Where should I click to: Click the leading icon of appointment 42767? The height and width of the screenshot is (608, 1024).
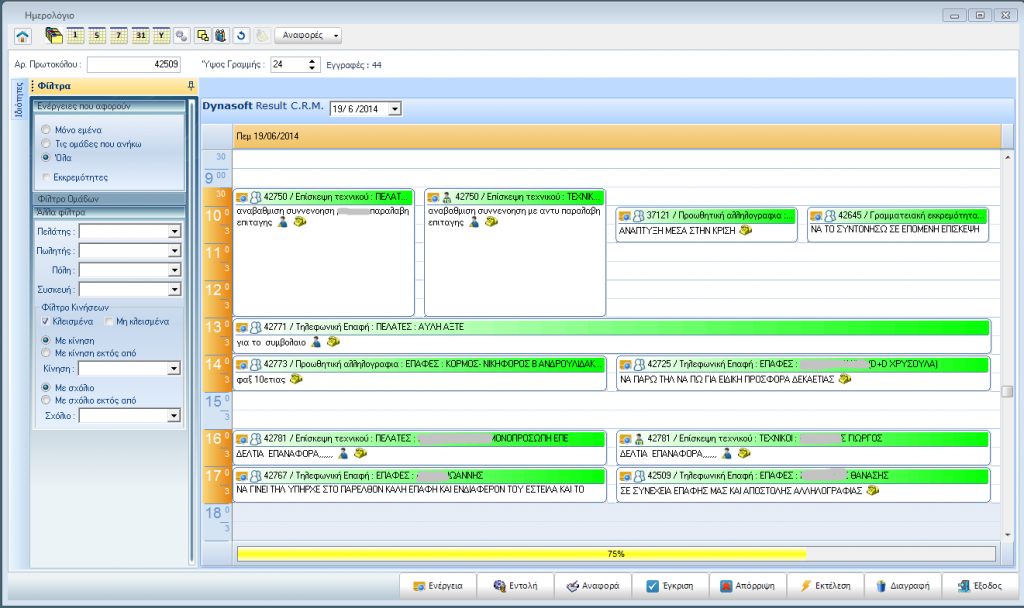[242, 476]
